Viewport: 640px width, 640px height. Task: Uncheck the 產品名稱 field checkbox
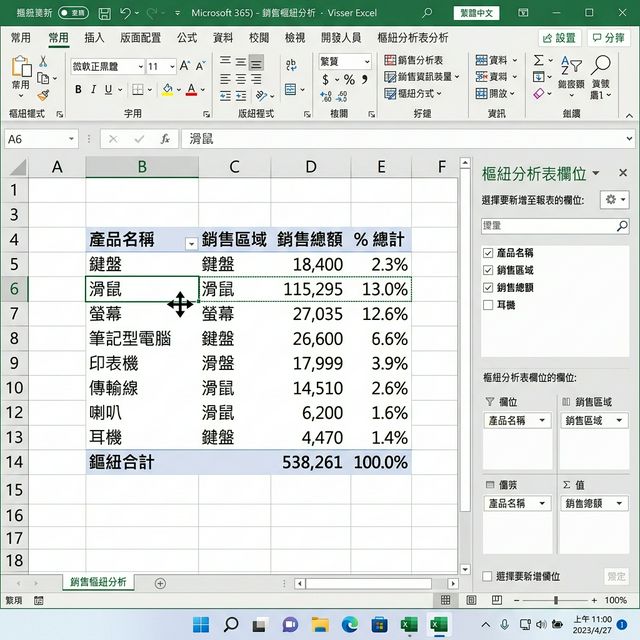(488, 253)
